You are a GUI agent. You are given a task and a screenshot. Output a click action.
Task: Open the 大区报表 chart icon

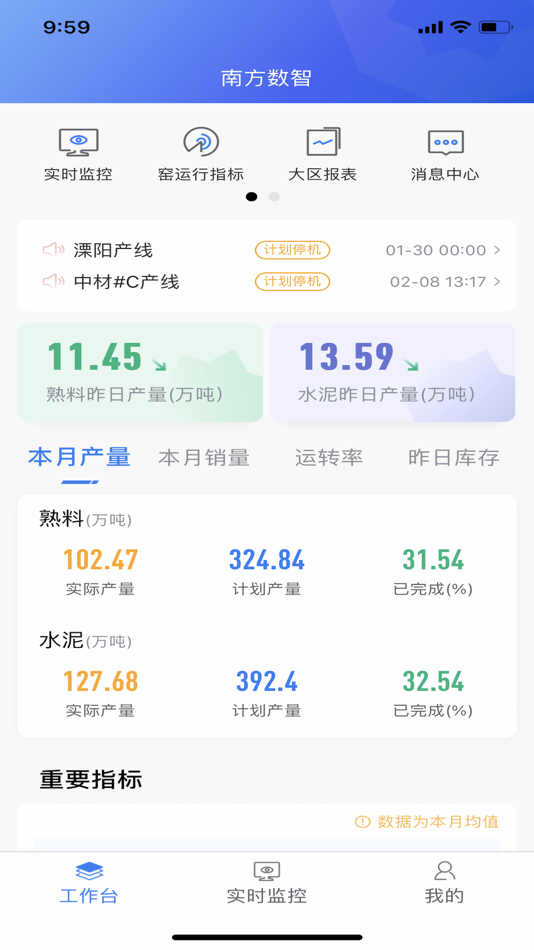(323, 142)
